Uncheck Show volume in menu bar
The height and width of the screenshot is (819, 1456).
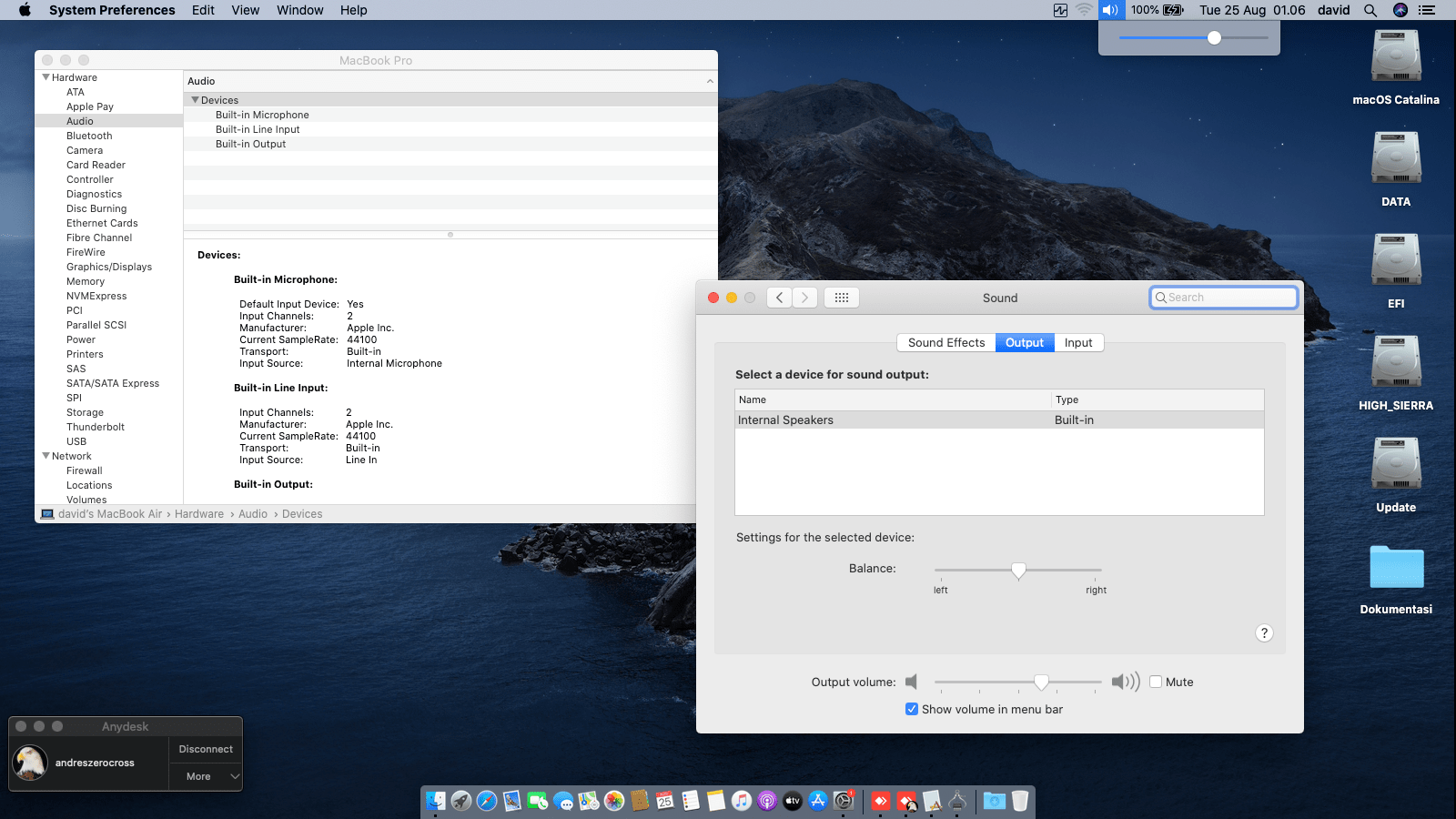912,709
